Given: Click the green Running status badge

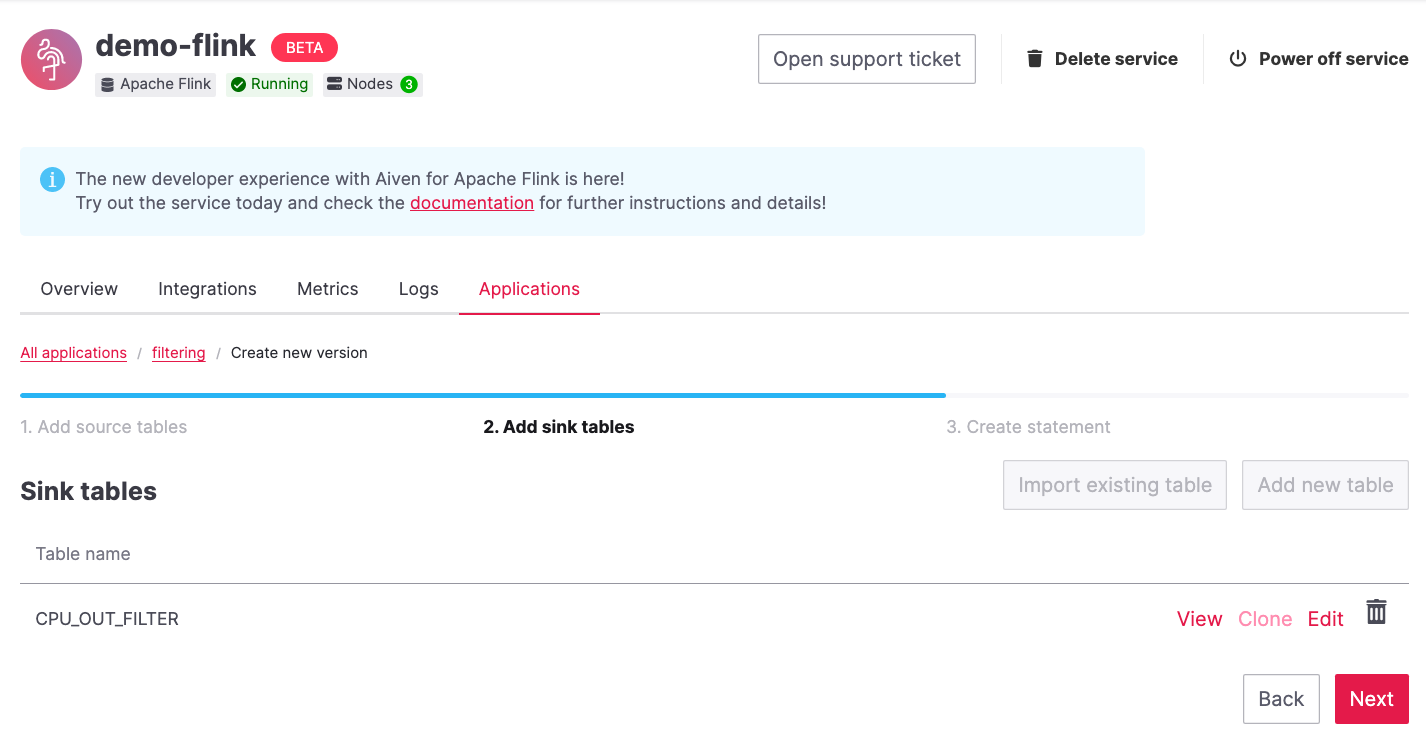Looking at the screenshot, I should tap(269, 84).
